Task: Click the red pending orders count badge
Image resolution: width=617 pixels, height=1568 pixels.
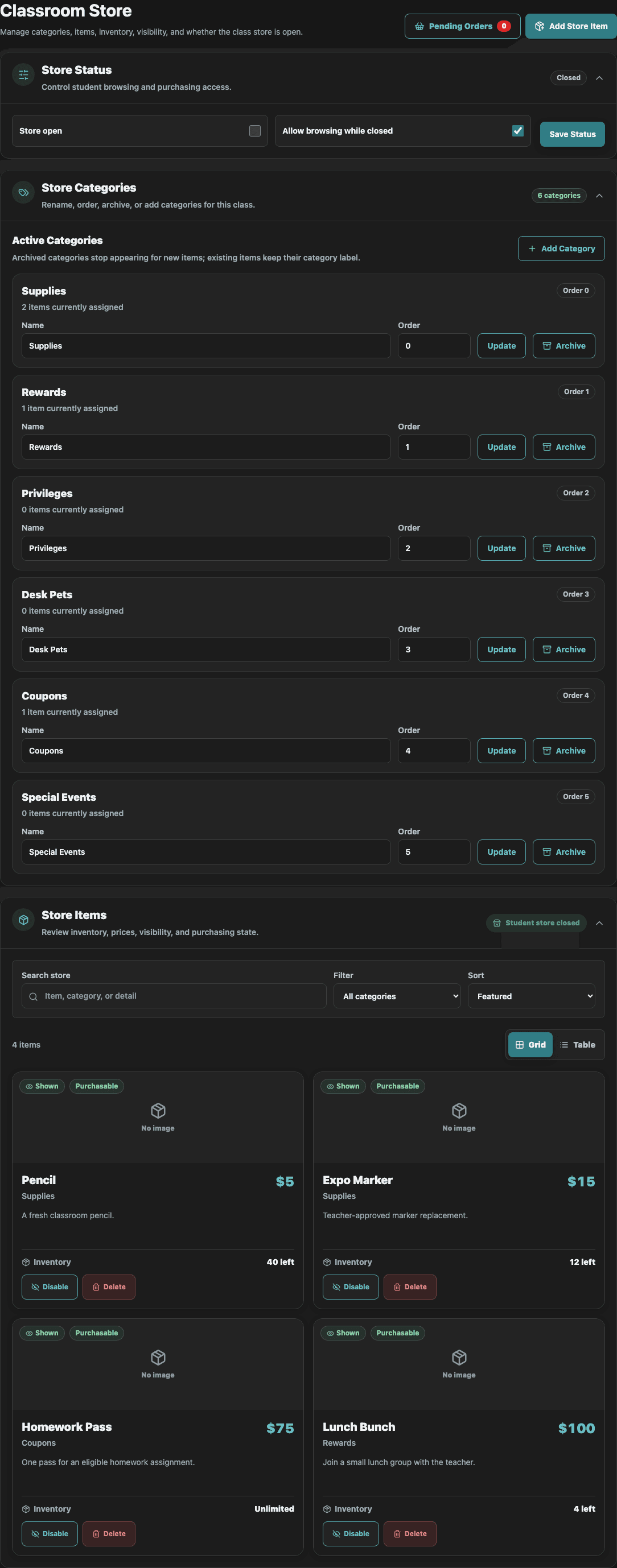Action: [504, 26]
